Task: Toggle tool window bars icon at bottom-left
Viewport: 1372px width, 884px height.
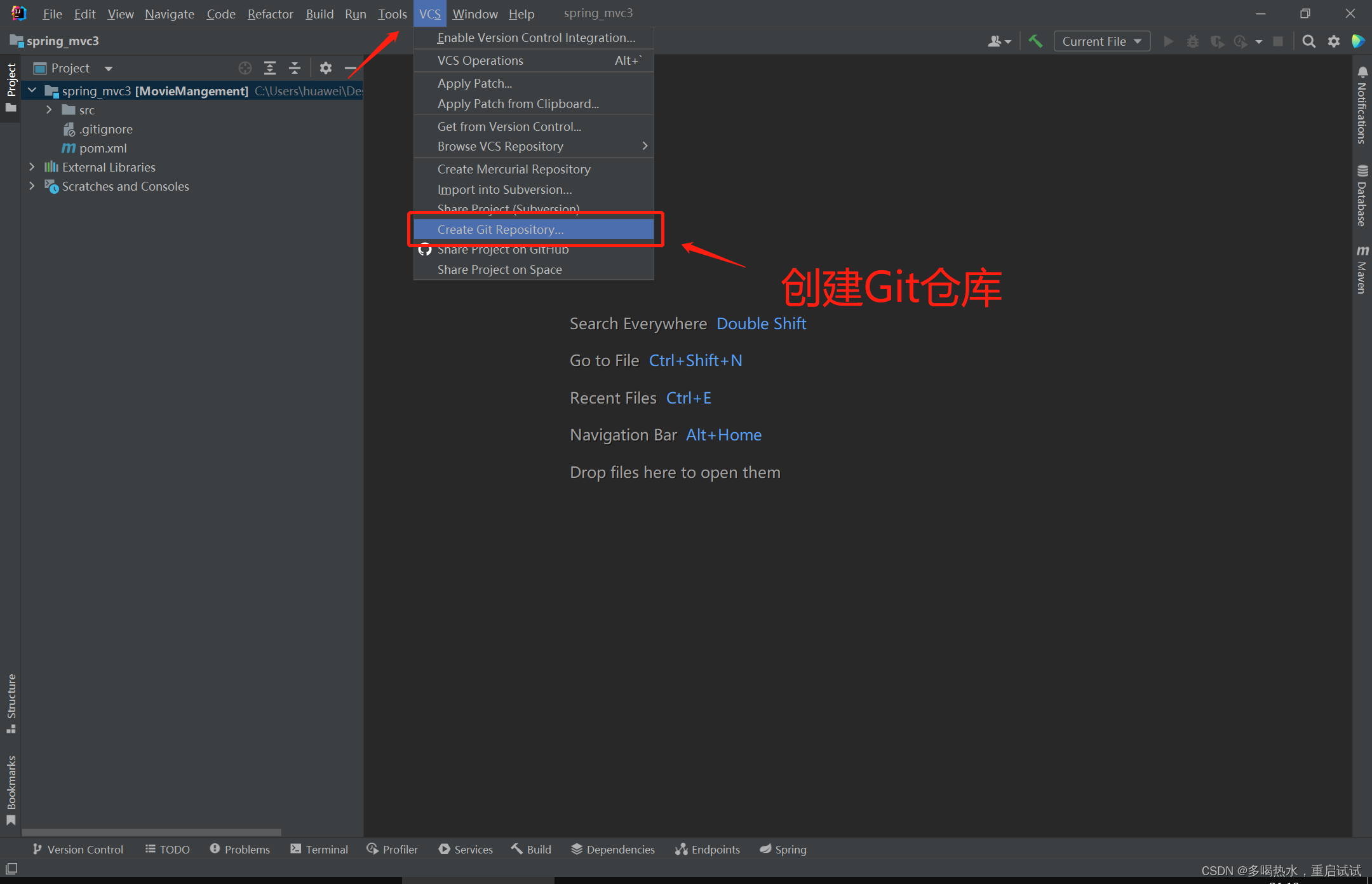Action: click(11, 868)
